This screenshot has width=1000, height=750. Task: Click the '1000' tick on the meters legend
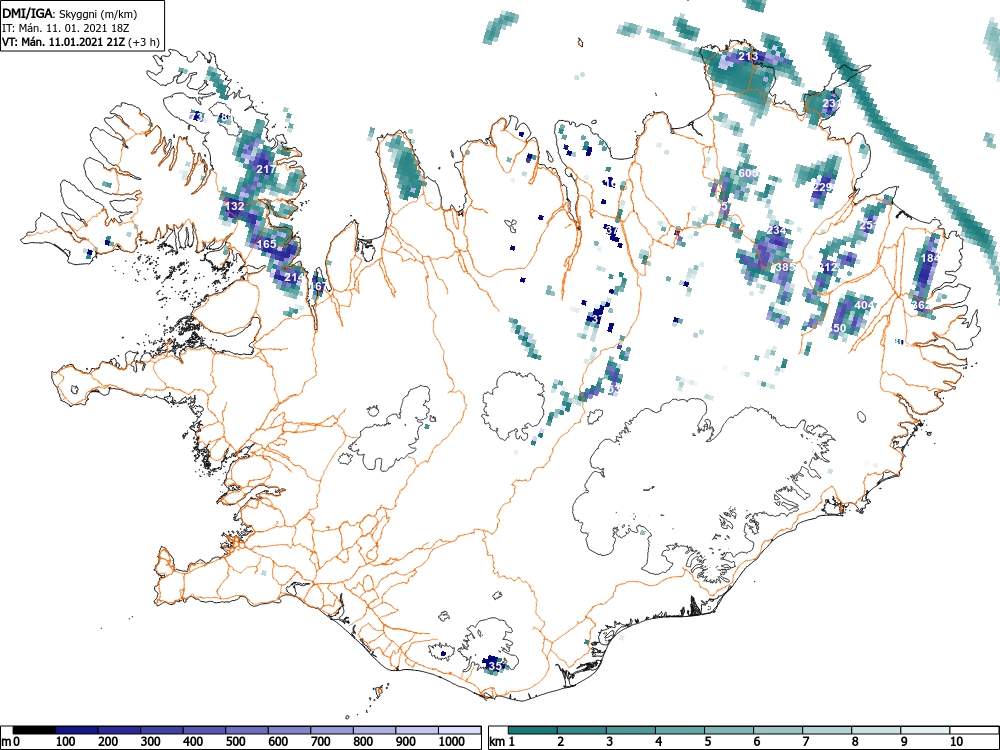point(452,741)
